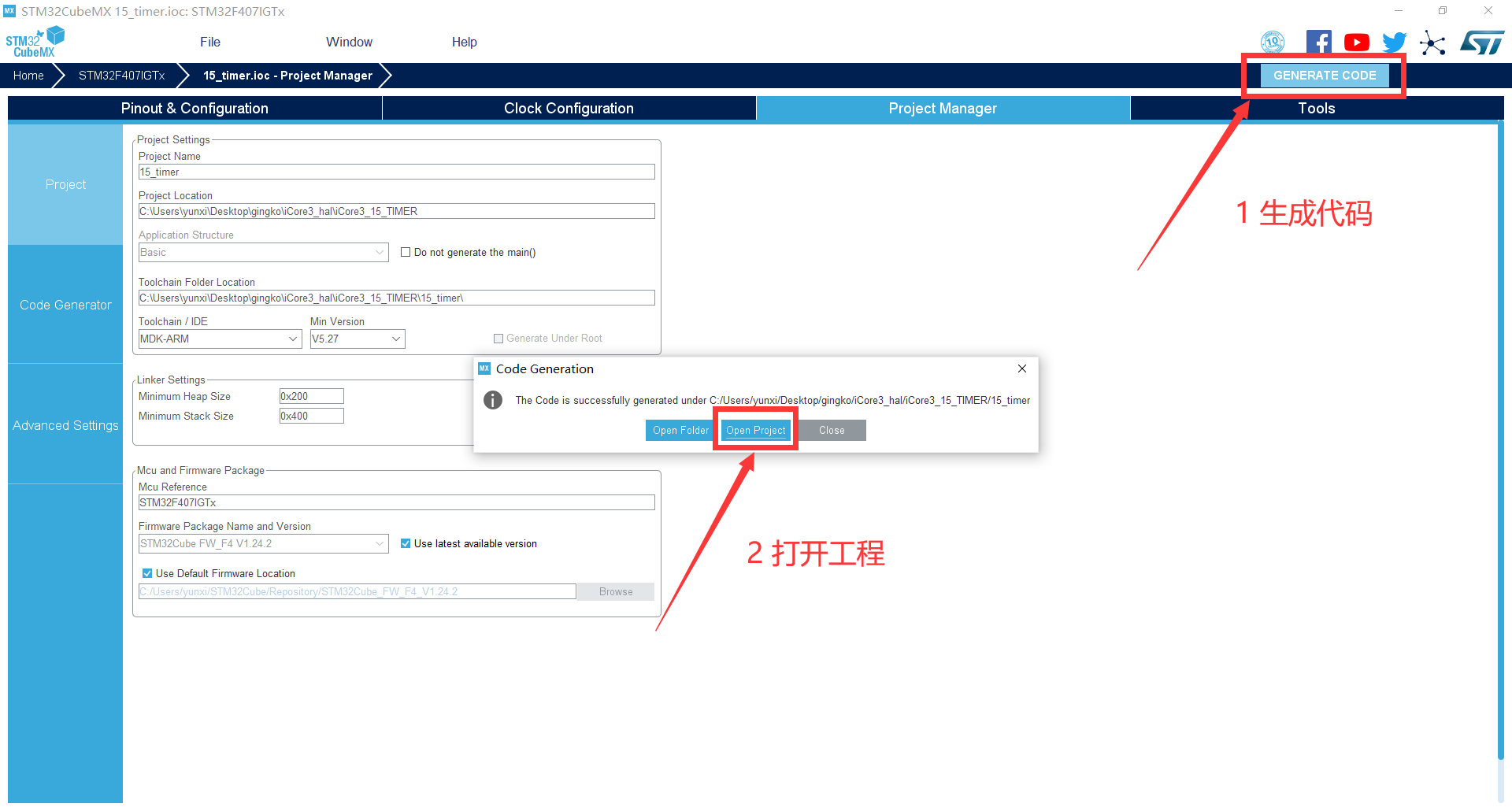Close the Code Generation dialog with X
This screenshot has height=811, width=1512.
[1021, 368]
